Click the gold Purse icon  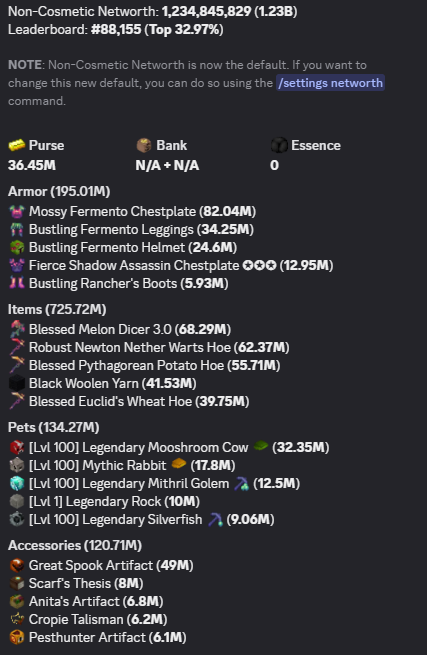coord(17,145)
